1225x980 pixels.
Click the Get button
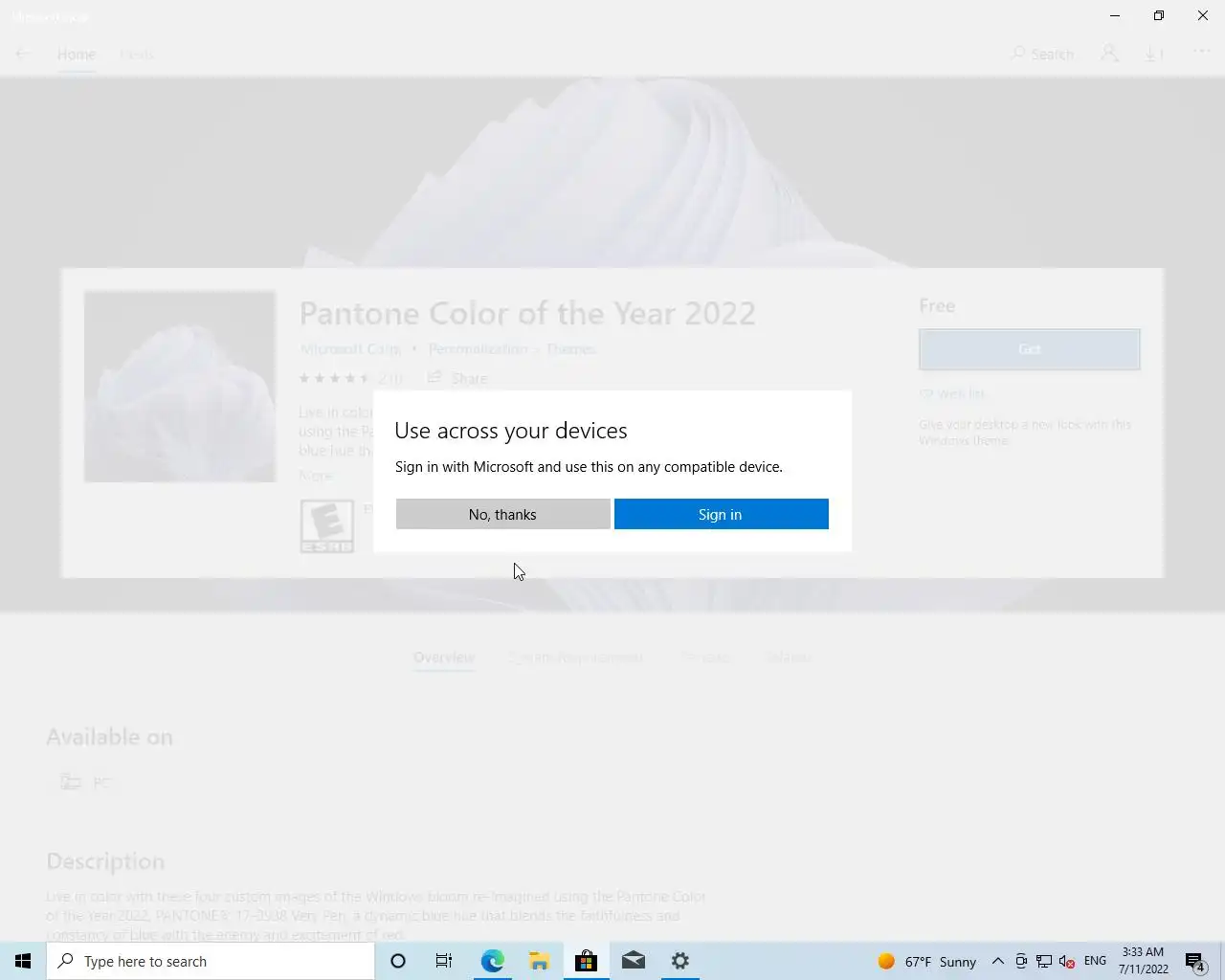pyautogui.click(x=1030, y=349)
